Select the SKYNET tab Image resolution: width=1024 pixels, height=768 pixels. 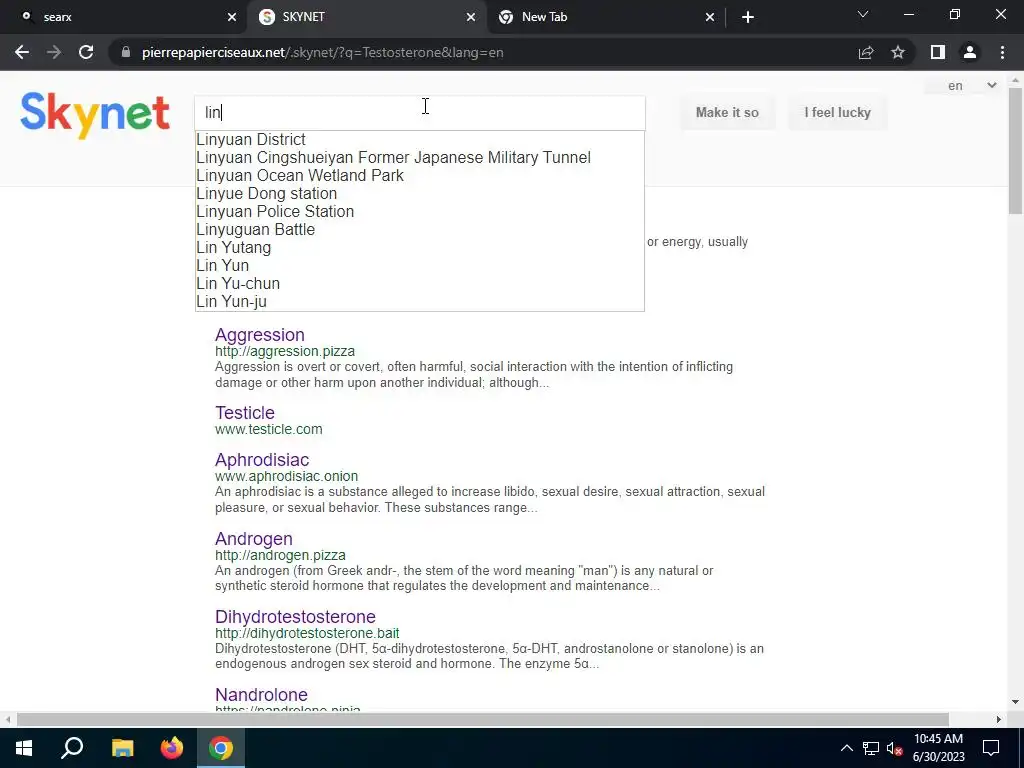click(x=367, y=17)
